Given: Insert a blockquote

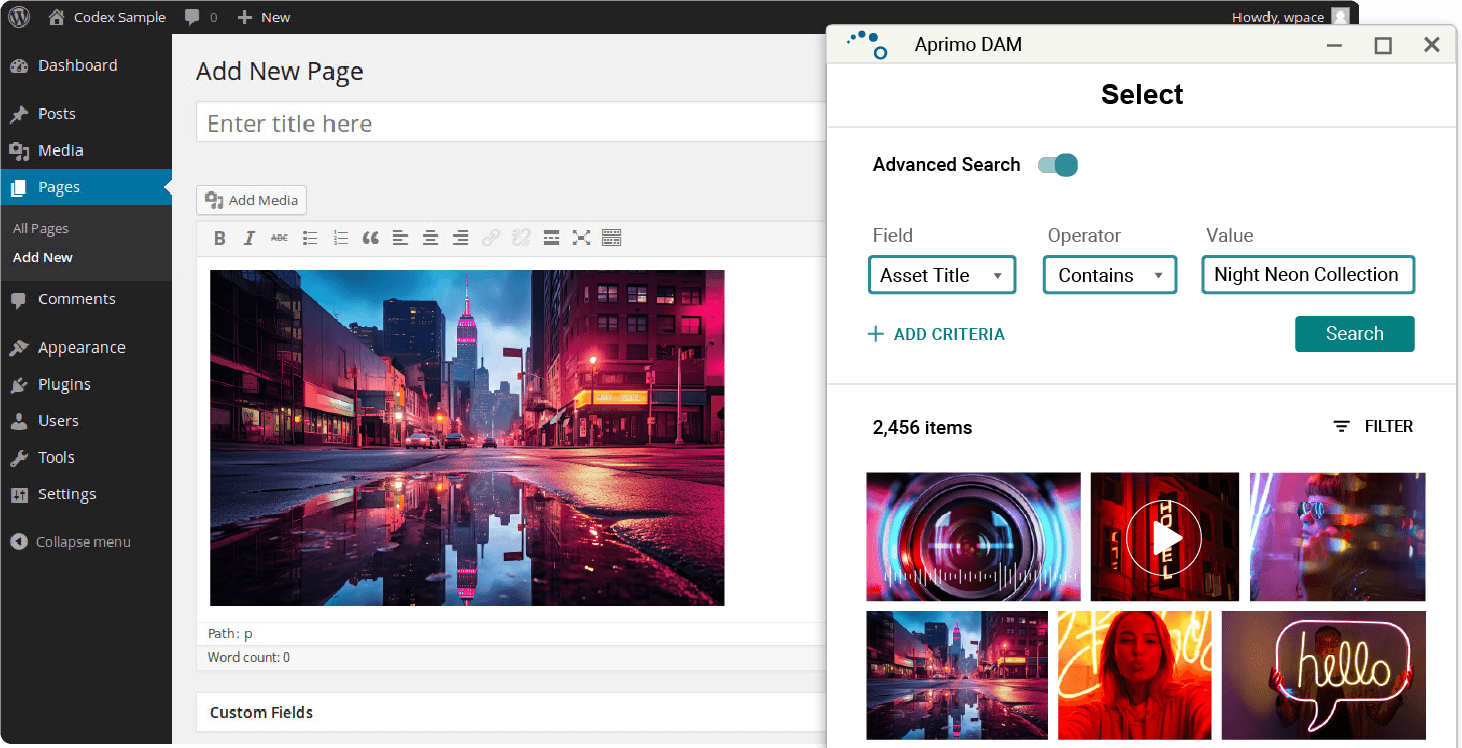Looking at the screenshot, I should click(x=370, y=238).
